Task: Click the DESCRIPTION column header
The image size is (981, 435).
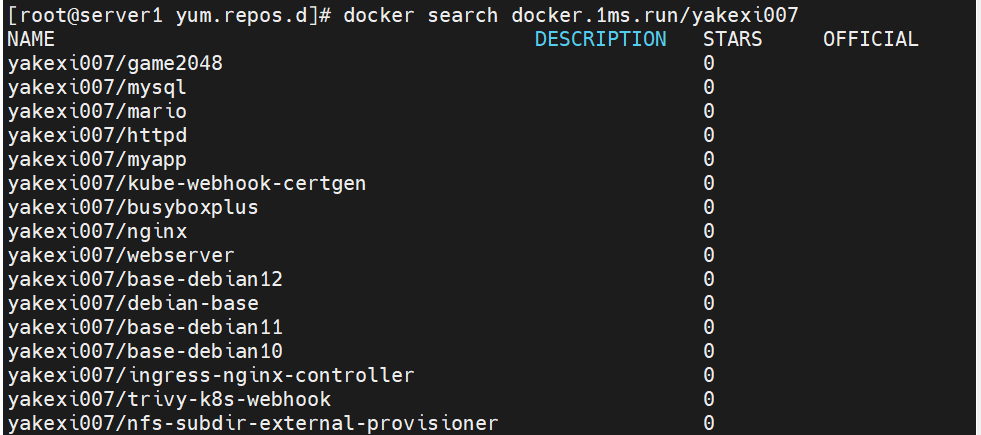Action: point(601,39)
